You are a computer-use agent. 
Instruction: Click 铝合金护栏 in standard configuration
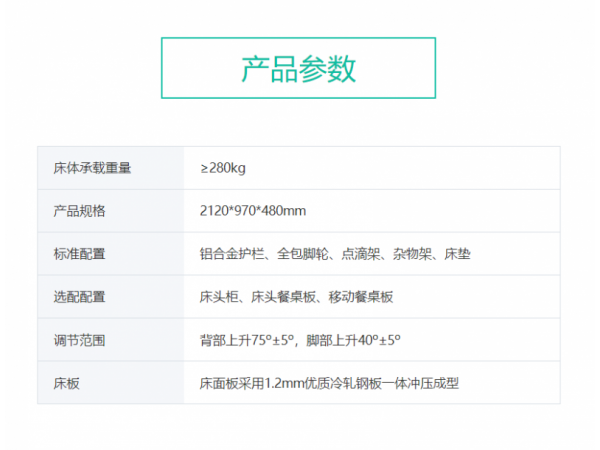tap(232, 254)
